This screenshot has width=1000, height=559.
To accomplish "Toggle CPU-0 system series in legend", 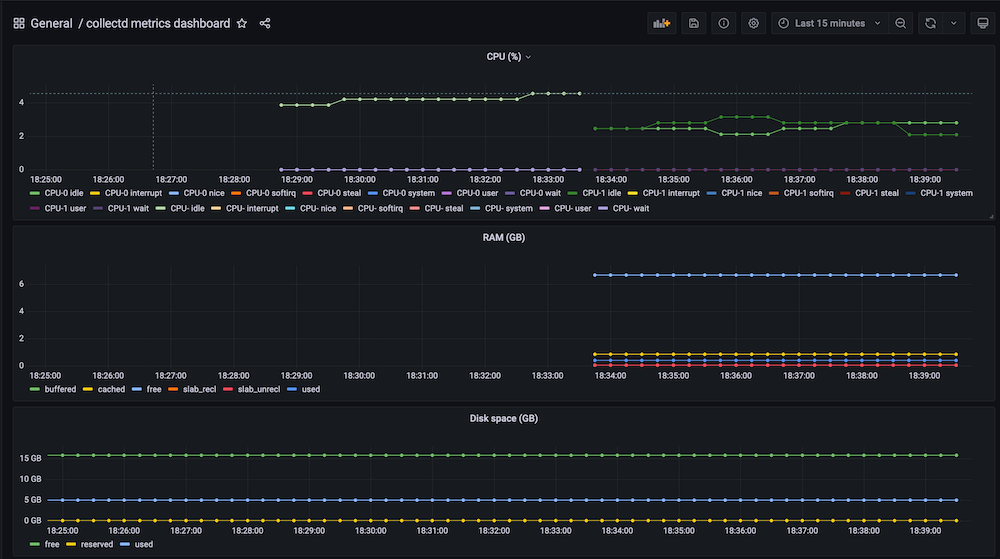I will 408,193.
